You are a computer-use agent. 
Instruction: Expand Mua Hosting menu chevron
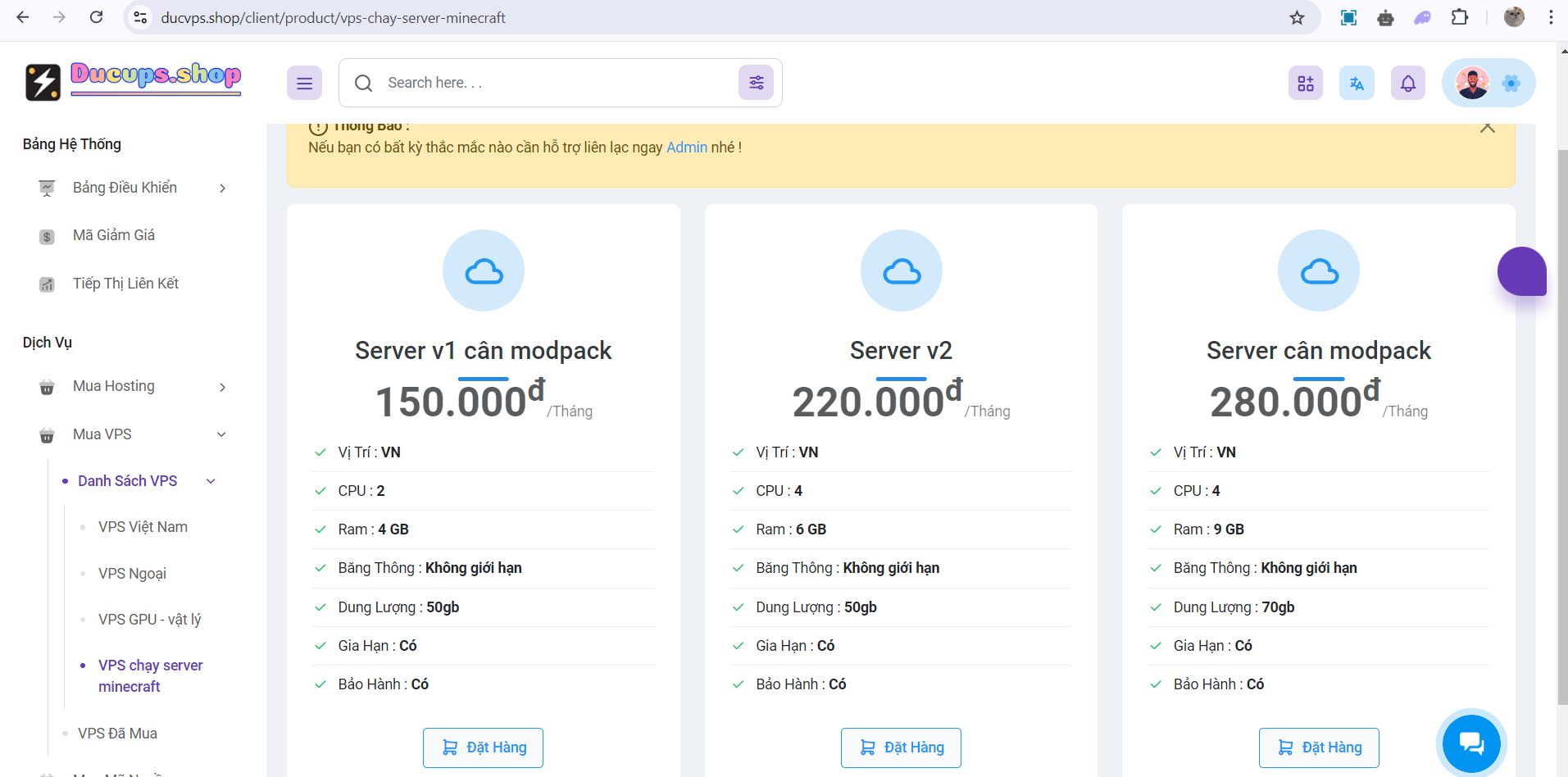tap(222, 387)
